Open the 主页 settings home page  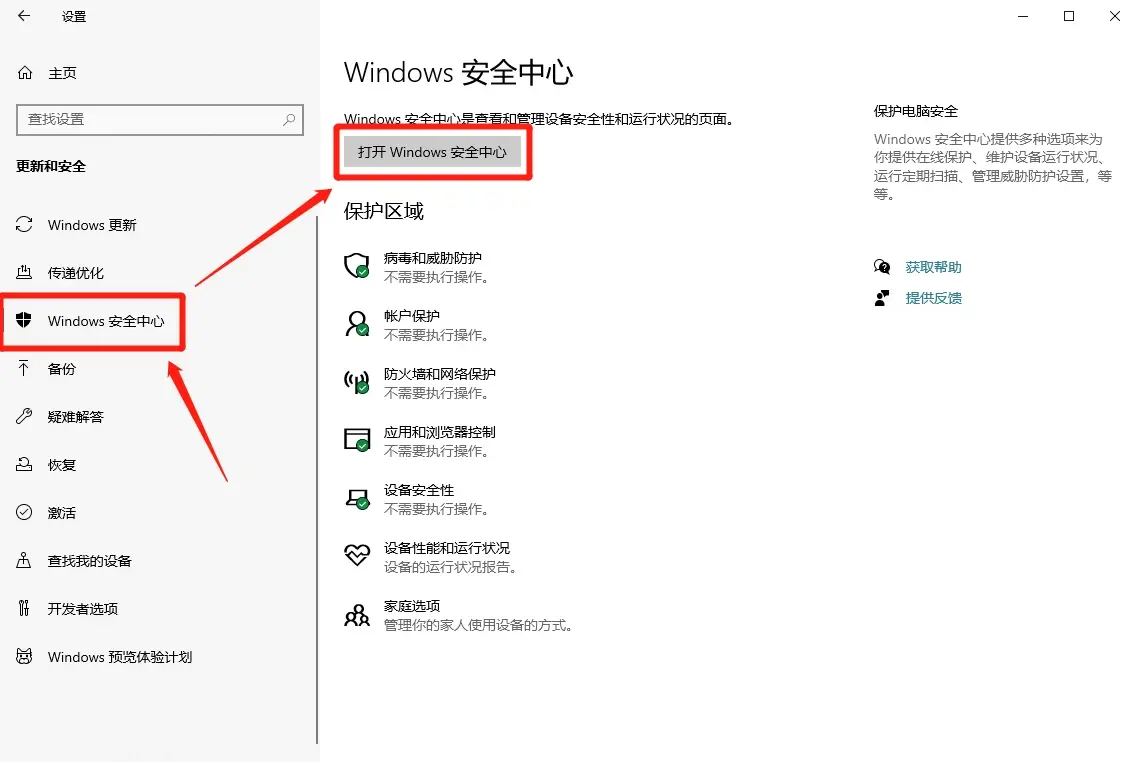62,73
